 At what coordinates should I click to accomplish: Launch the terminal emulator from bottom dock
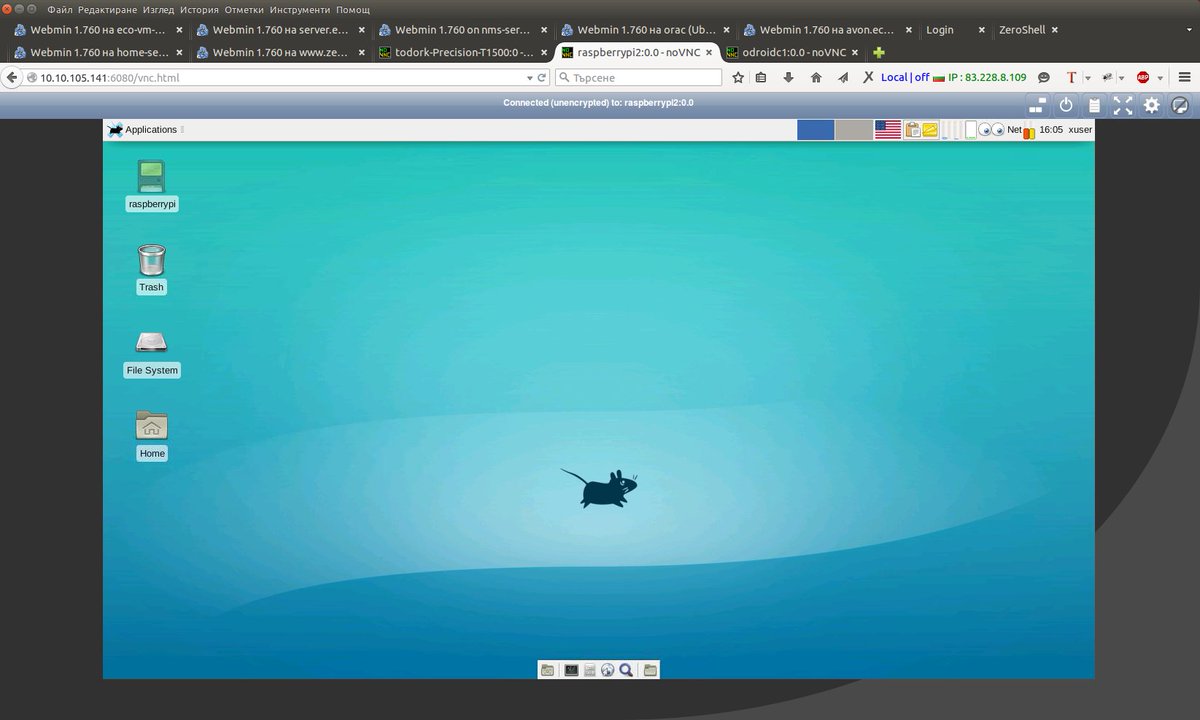pos(571,670)
